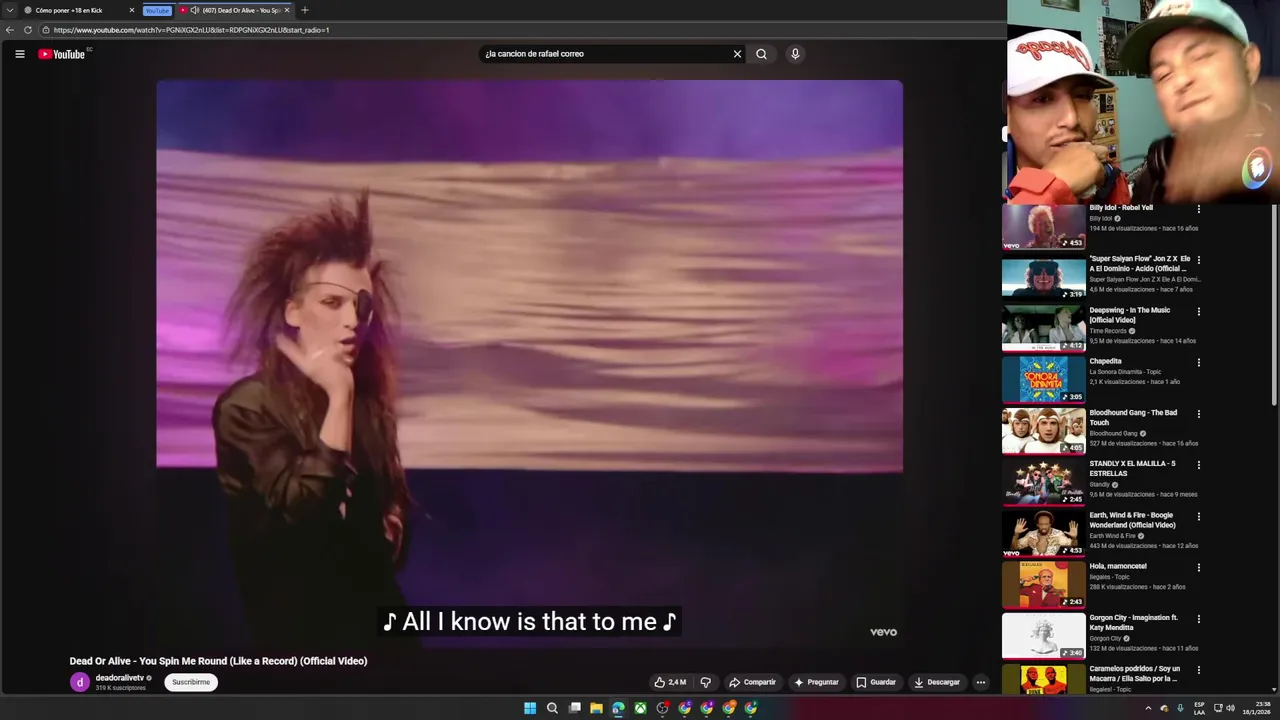
Task: Open options for Billy Idol - Rebel Yell
Action: 1198,209
